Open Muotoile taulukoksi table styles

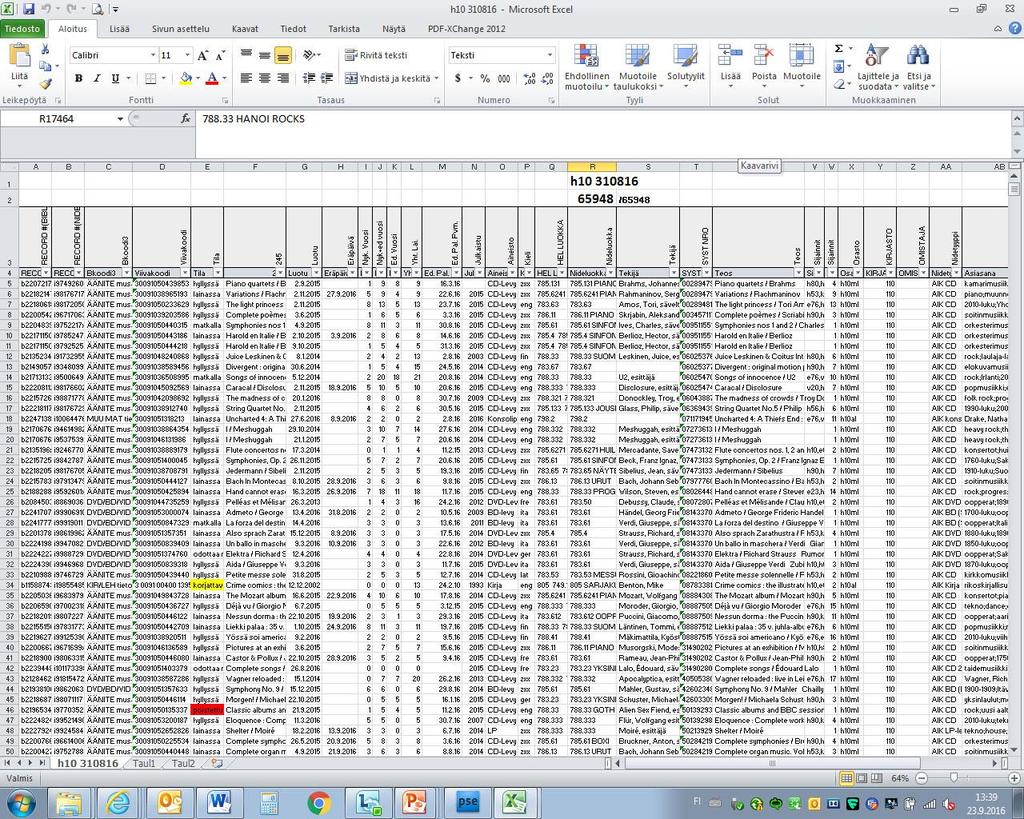(637, 67)
